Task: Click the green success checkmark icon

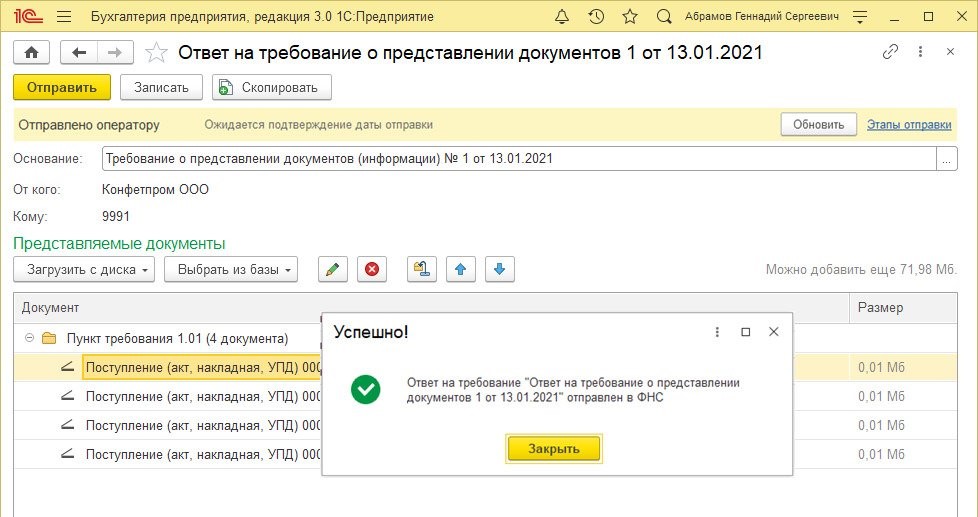Action: click(366, 389)
